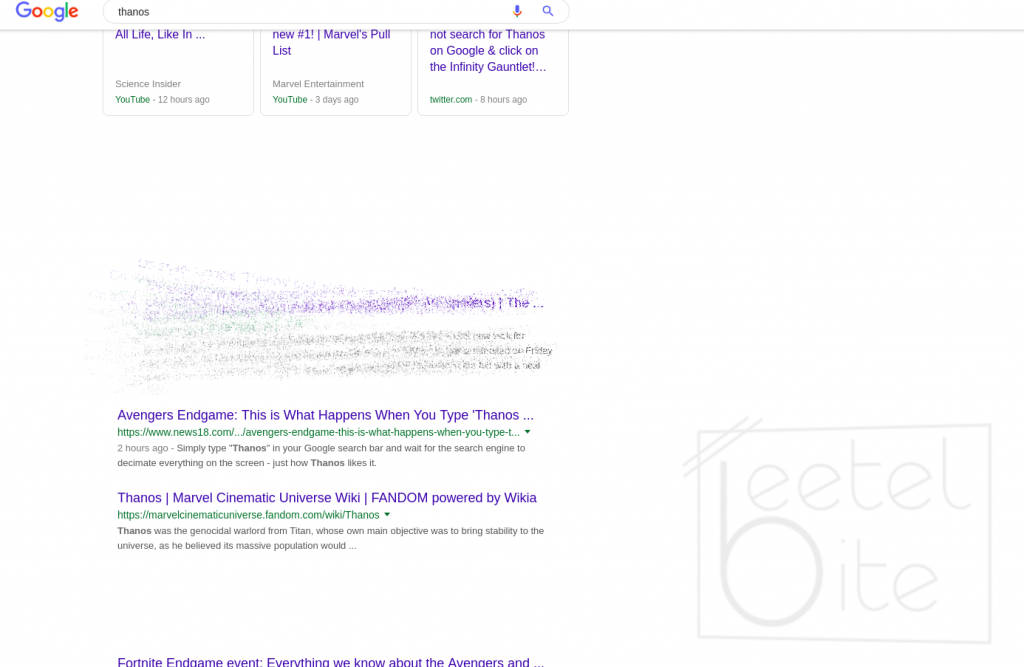This screenshot has width=1024, height=667.
Task: Click snippet 'Thanos was the genocidal warlord from Titan'
Action: pos(330,538)
